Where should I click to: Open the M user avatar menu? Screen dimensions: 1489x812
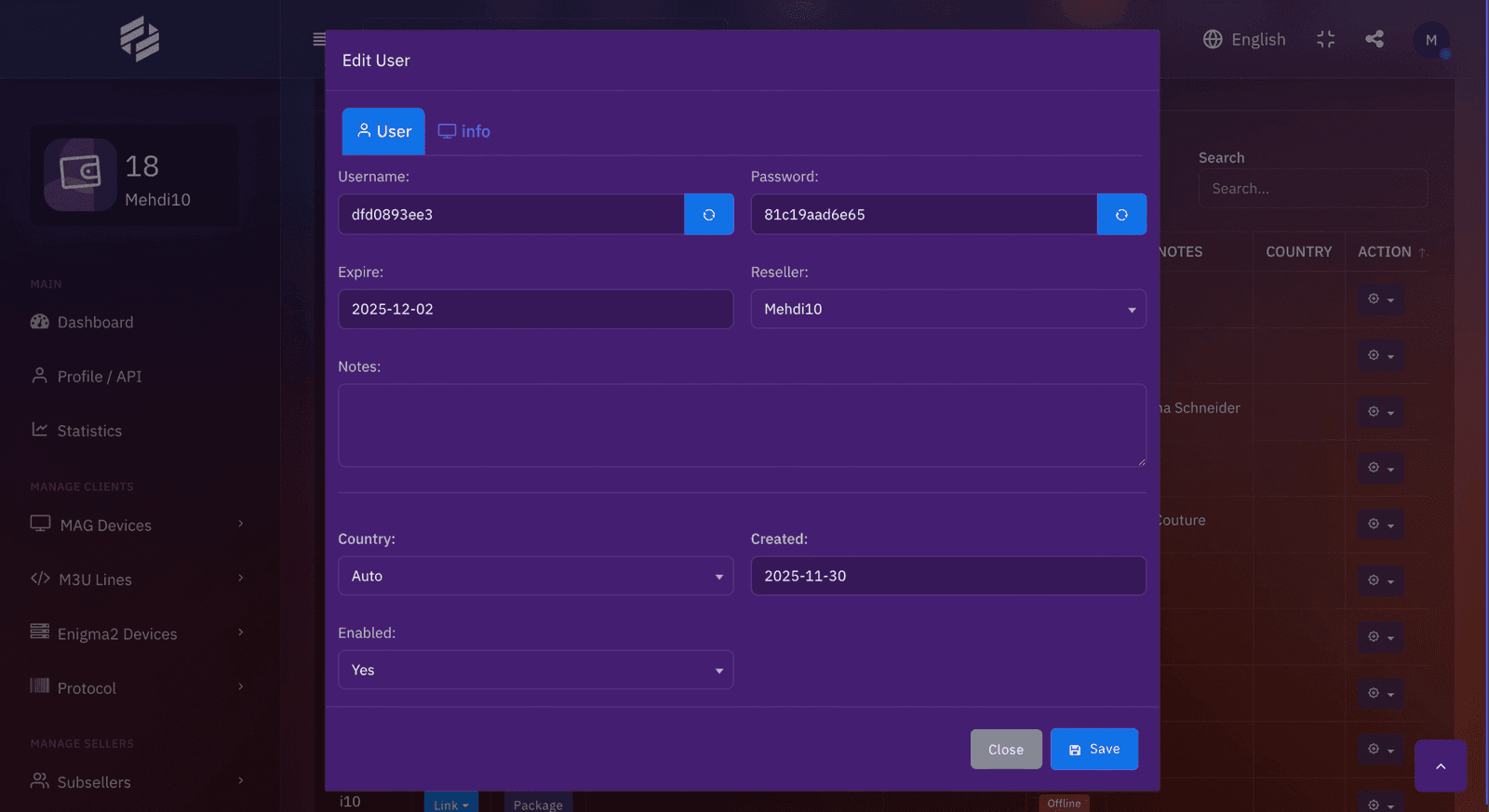[x=1431, y=40]
